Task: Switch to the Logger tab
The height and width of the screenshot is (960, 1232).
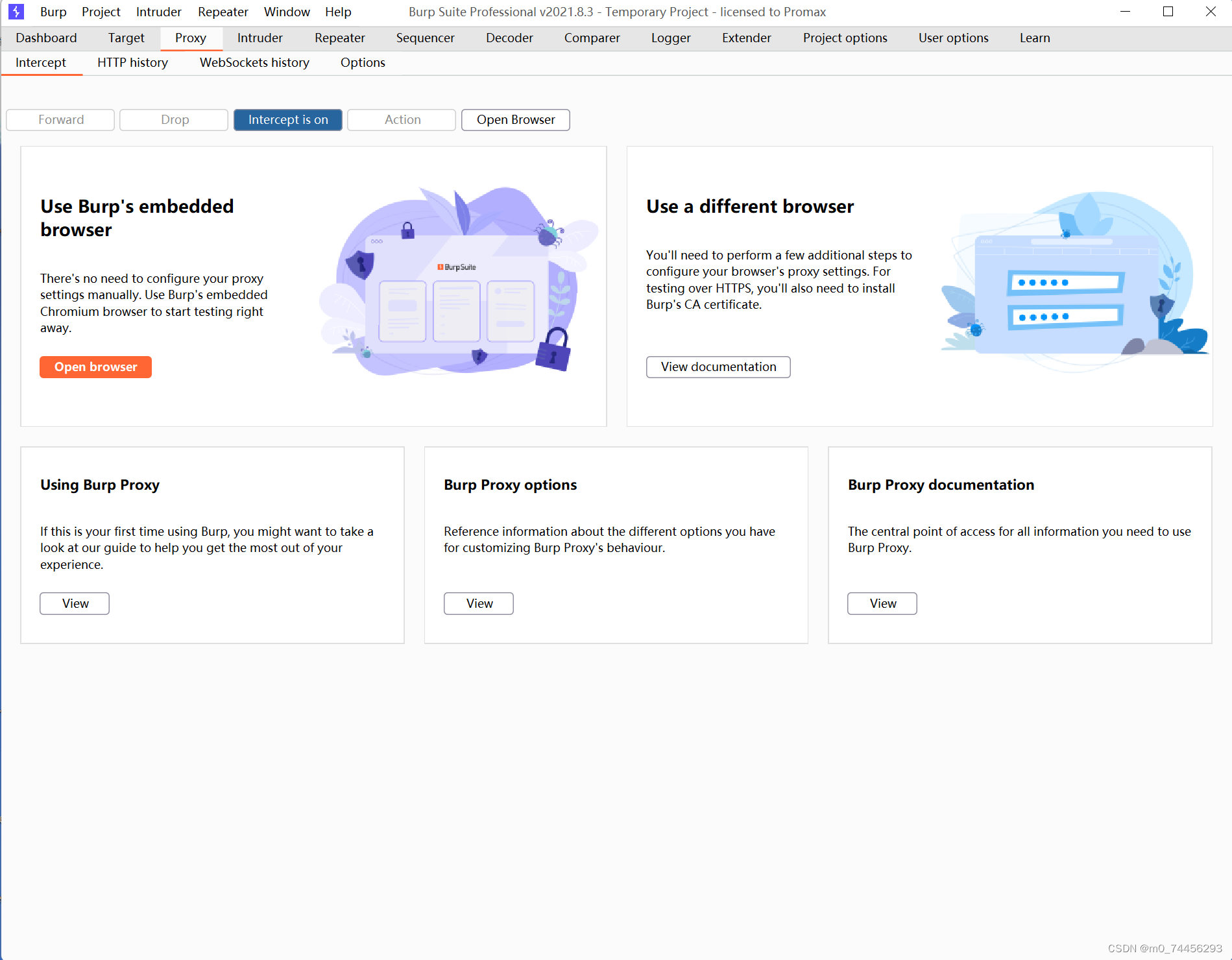Action: [x=671, y=38]
